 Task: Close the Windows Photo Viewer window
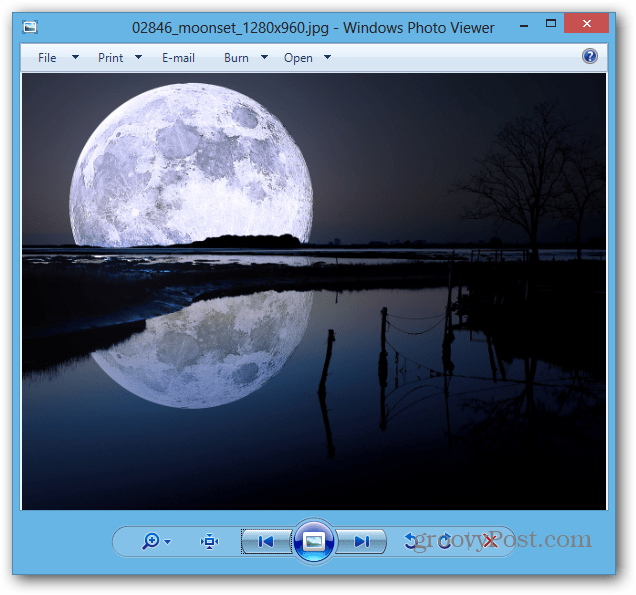coord(587,24)
